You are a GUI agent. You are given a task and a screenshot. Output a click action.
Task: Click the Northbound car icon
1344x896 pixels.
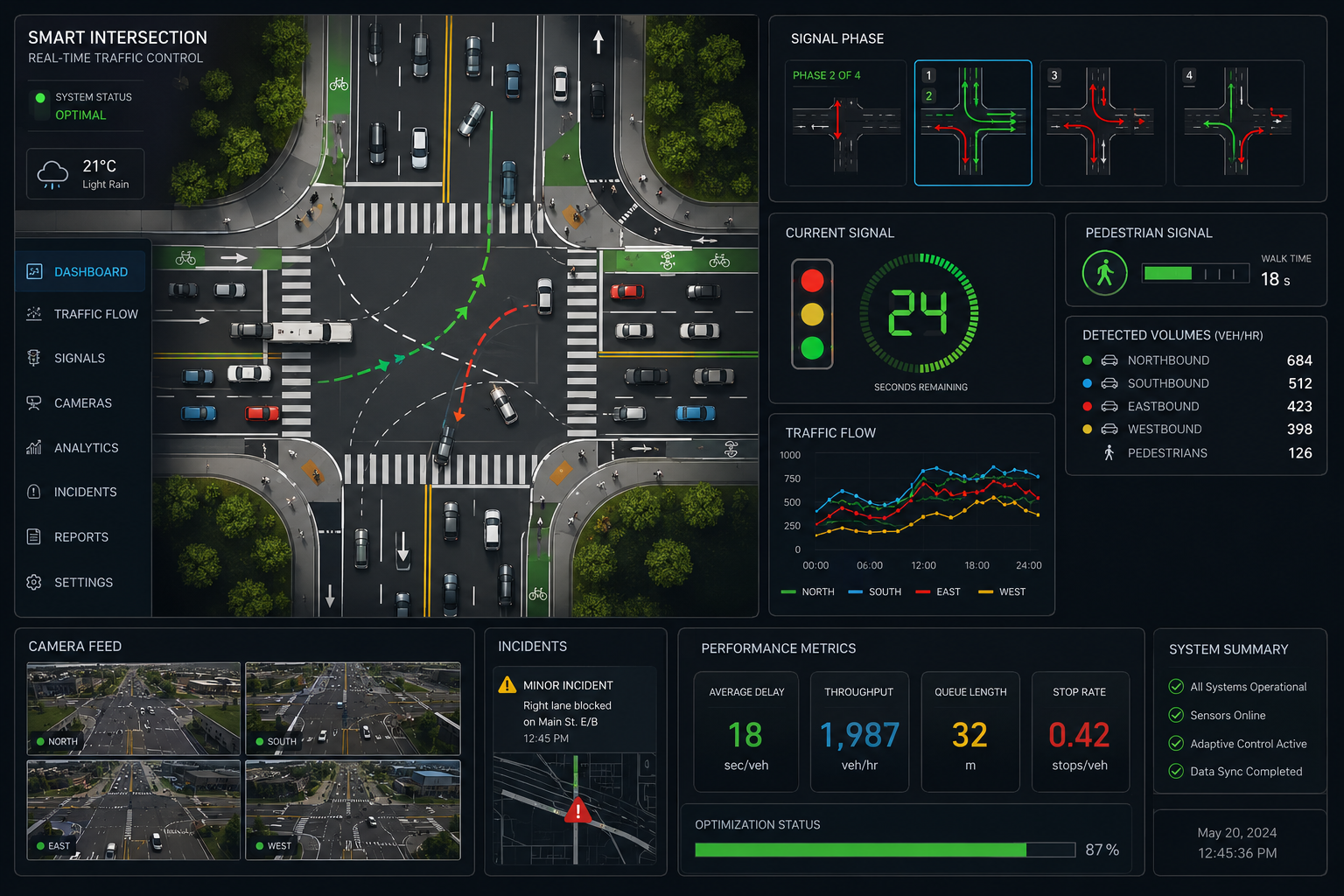coord(1109,360)
